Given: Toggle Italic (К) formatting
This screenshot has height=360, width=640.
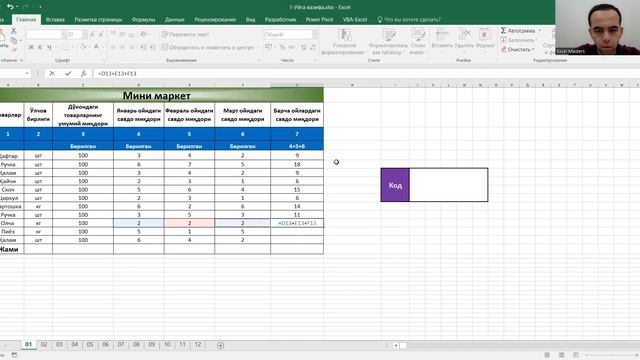Looking at the screenshot, I should point(40,47).
